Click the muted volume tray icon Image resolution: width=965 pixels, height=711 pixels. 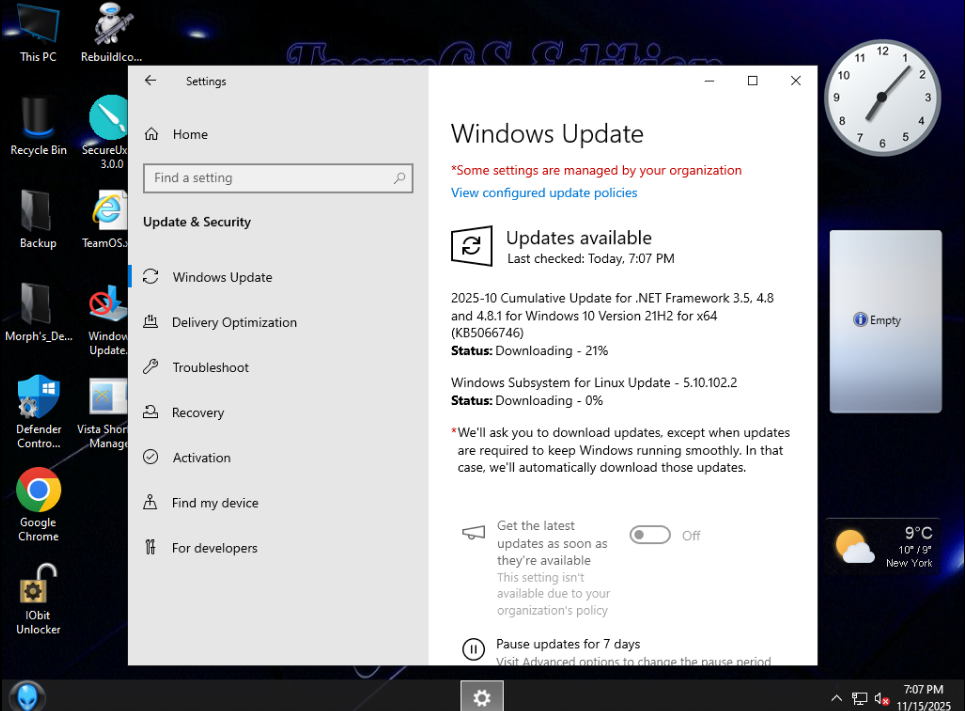point(881,699)
